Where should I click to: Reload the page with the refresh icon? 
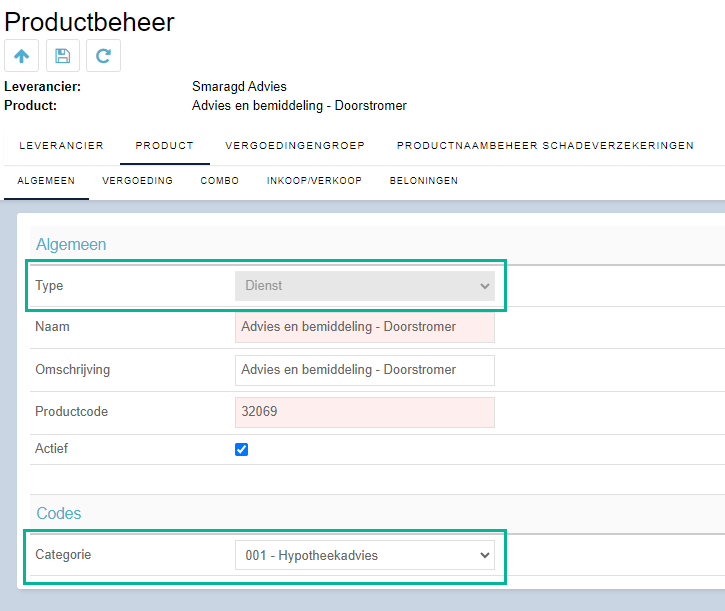(104, 56)
